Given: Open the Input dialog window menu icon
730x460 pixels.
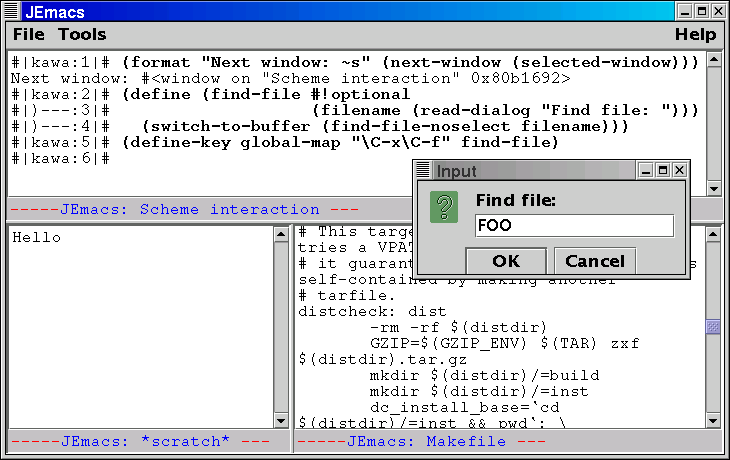Looking at the screenshot, I should coord(423,171).
